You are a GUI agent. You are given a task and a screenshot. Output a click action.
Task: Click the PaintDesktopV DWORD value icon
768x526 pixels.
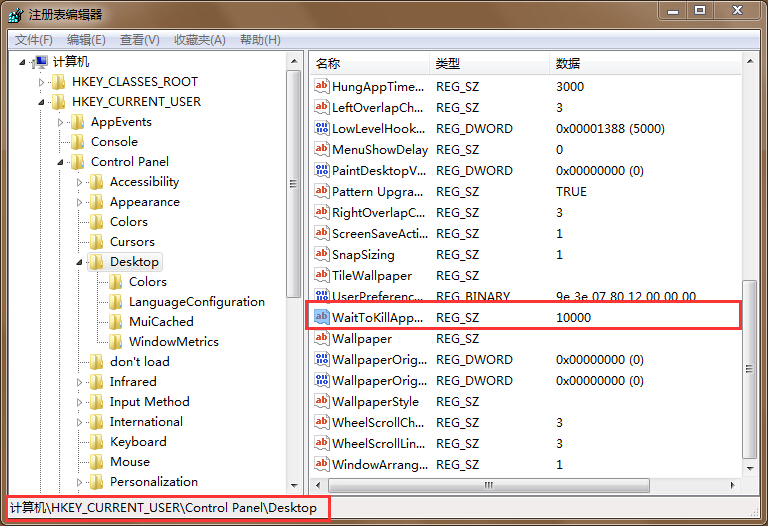322,170
